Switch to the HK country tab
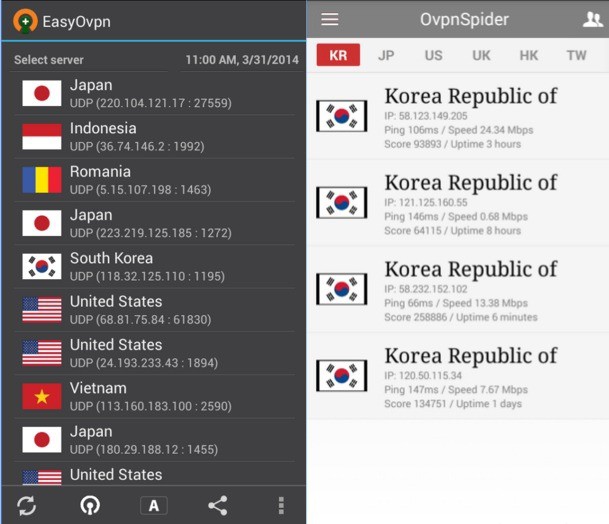This screenshot has width=609, height=524. [529, 55]
